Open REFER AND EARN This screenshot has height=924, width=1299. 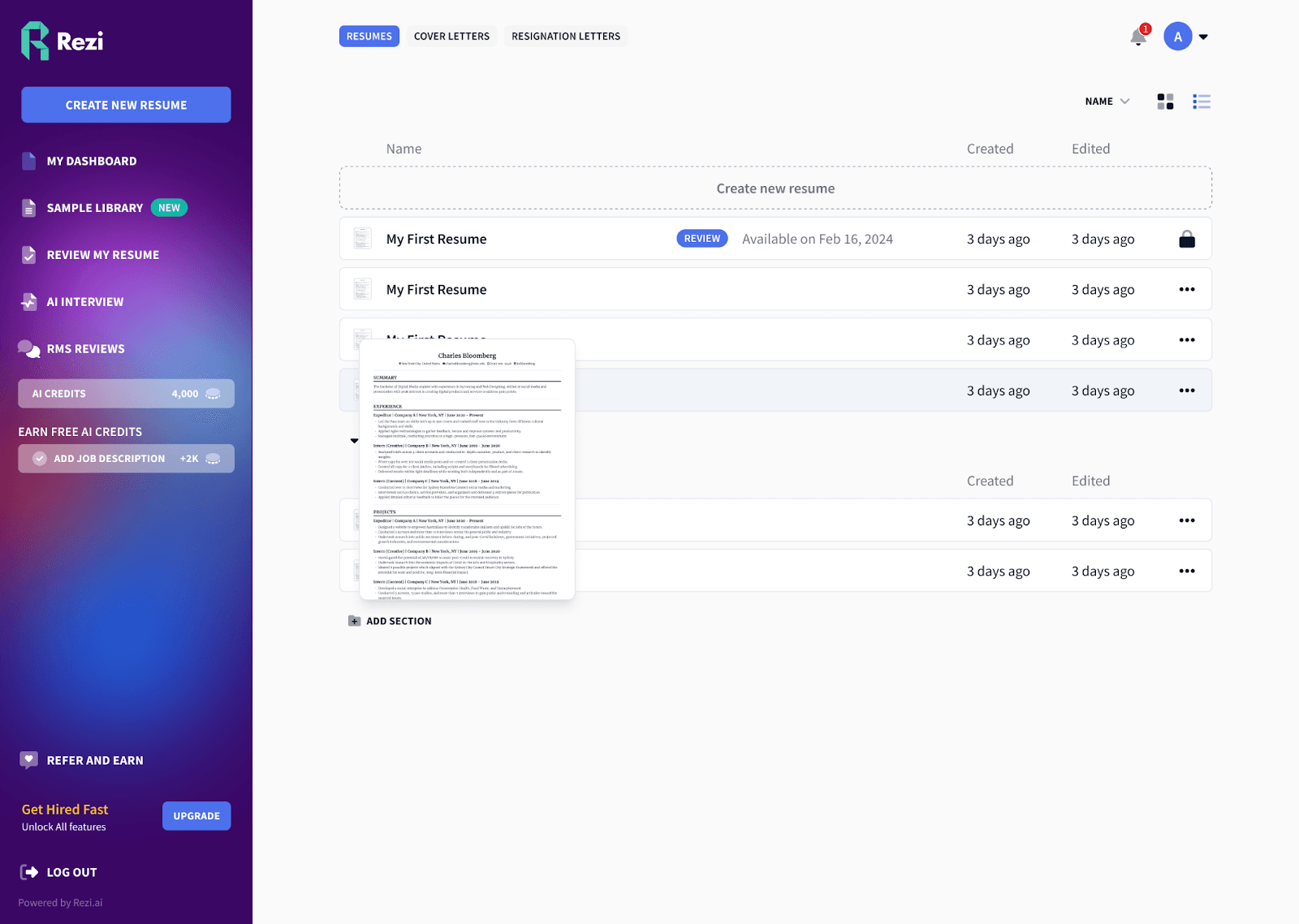point(95,761)
